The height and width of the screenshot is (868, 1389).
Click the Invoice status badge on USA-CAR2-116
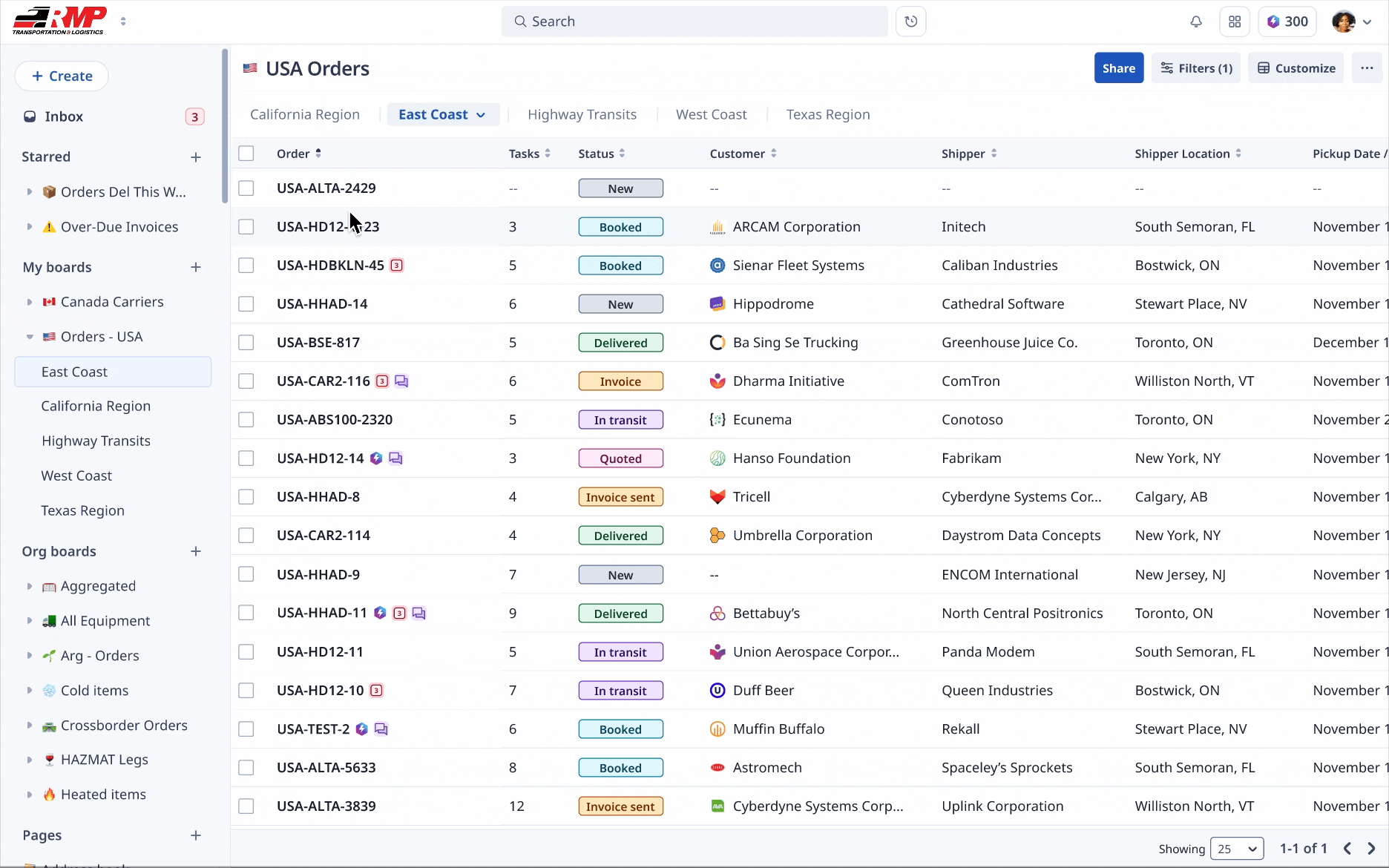point(620,381)
